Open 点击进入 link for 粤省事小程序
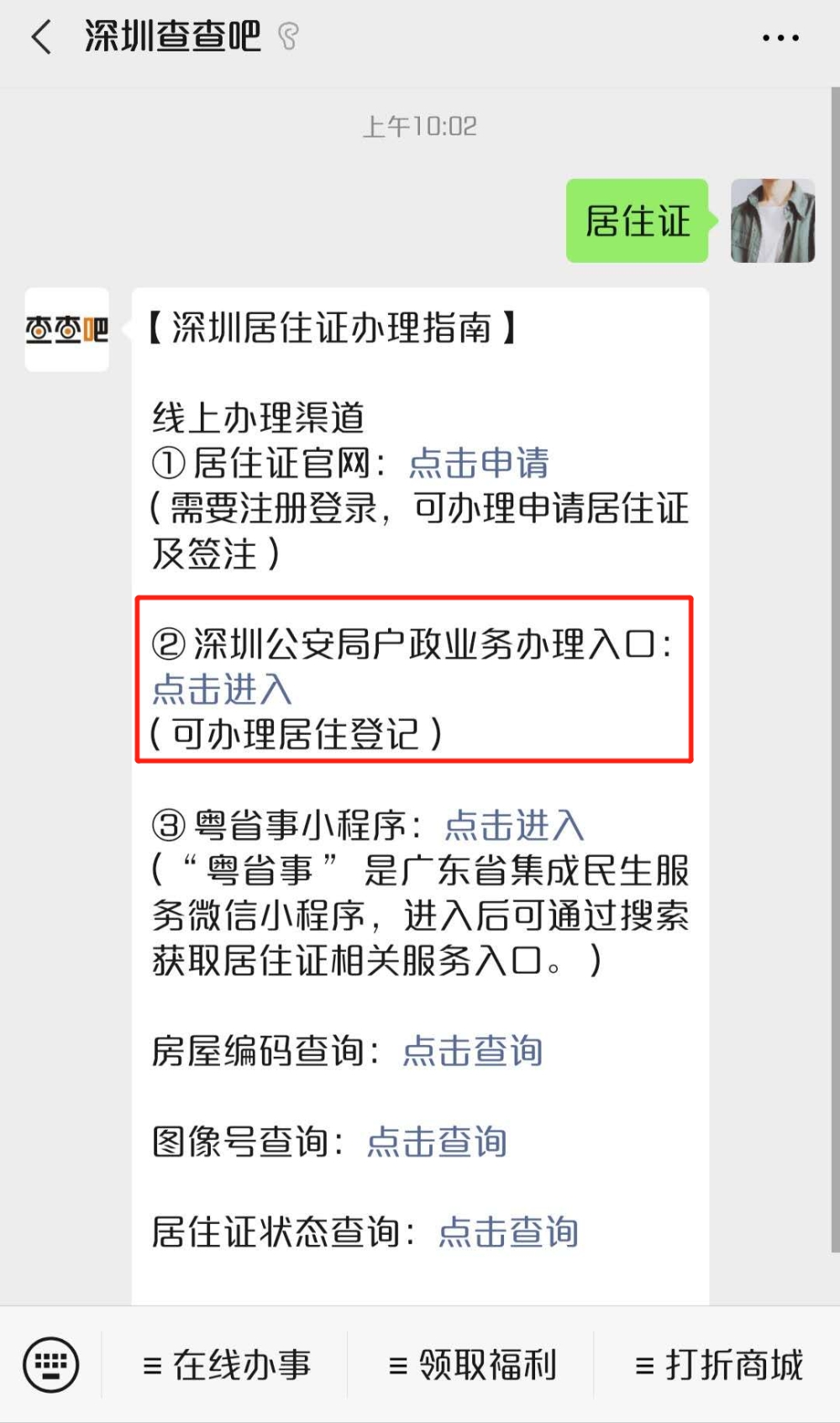The width and height of the screenshot is (840, 1423). 514,826
